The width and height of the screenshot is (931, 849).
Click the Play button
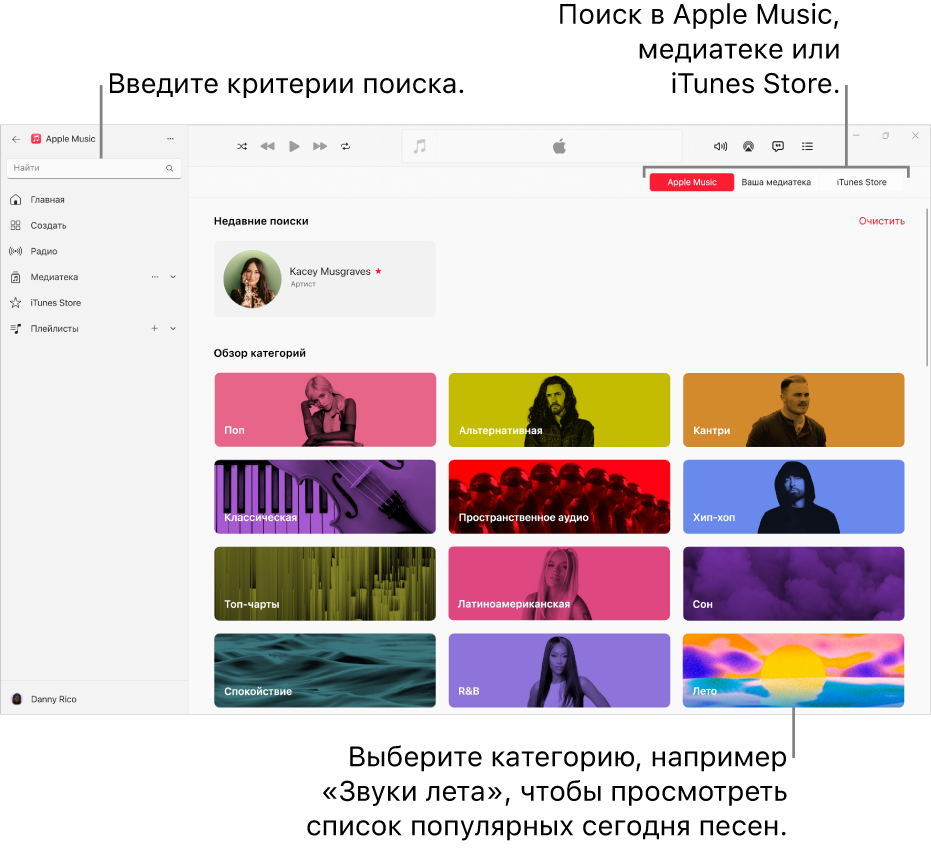[x=293, y=146]
